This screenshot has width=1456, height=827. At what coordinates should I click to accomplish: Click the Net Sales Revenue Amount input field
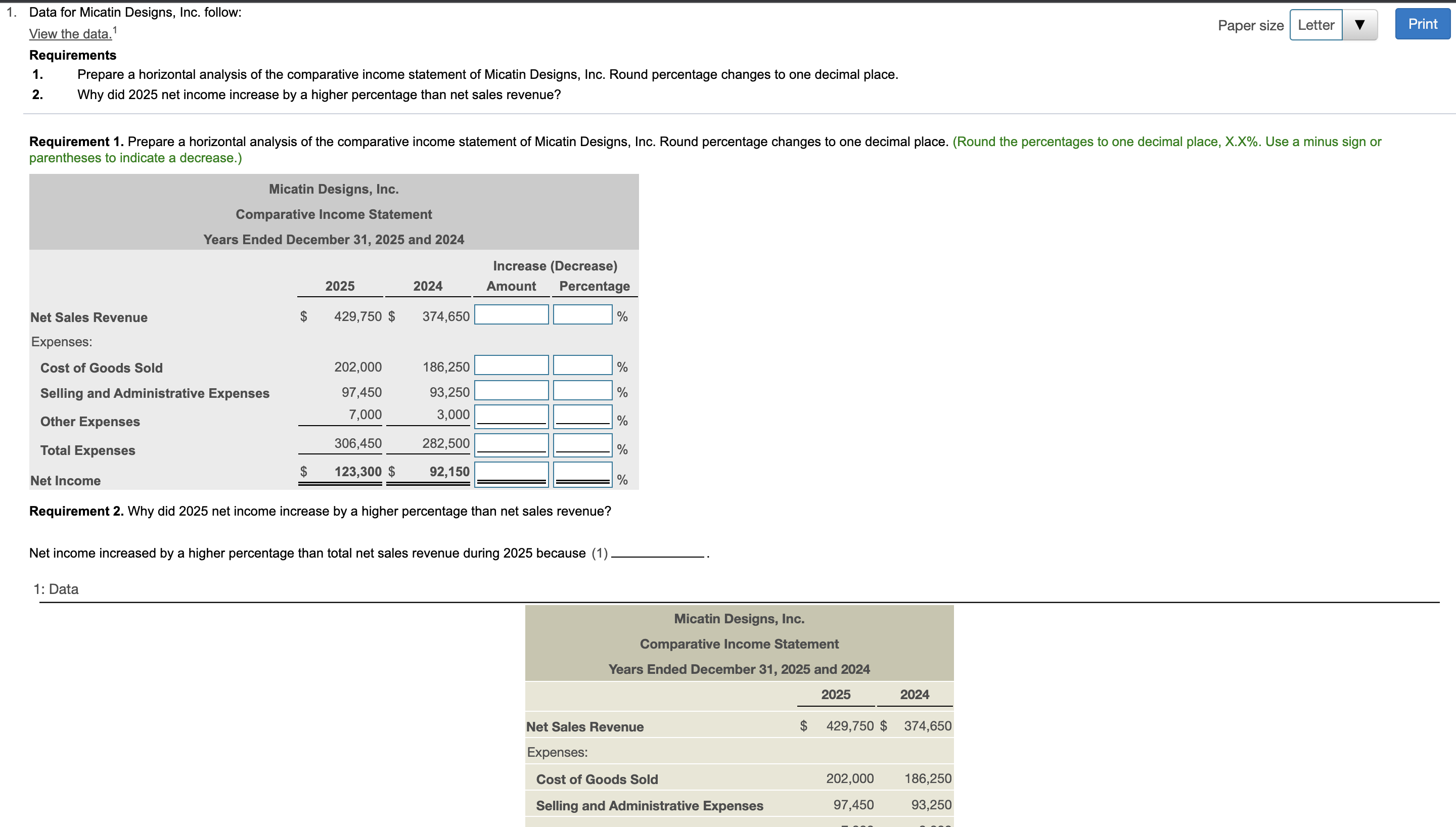coord(511,314)
